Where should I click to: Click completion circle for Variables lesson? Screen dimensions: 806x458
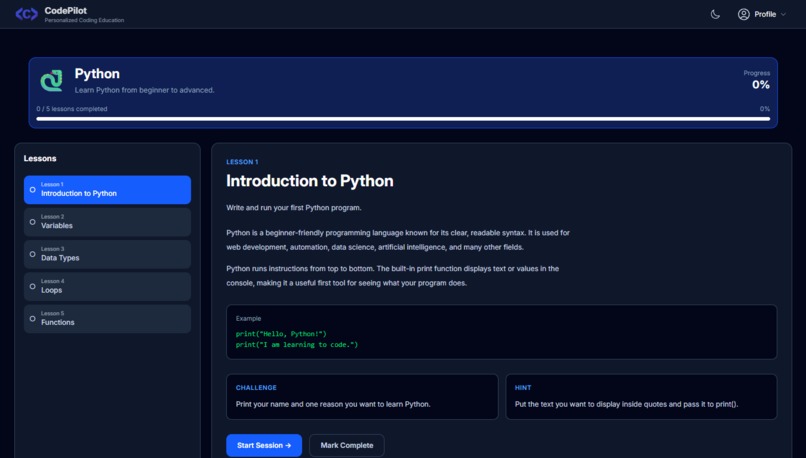click(32, 222)
